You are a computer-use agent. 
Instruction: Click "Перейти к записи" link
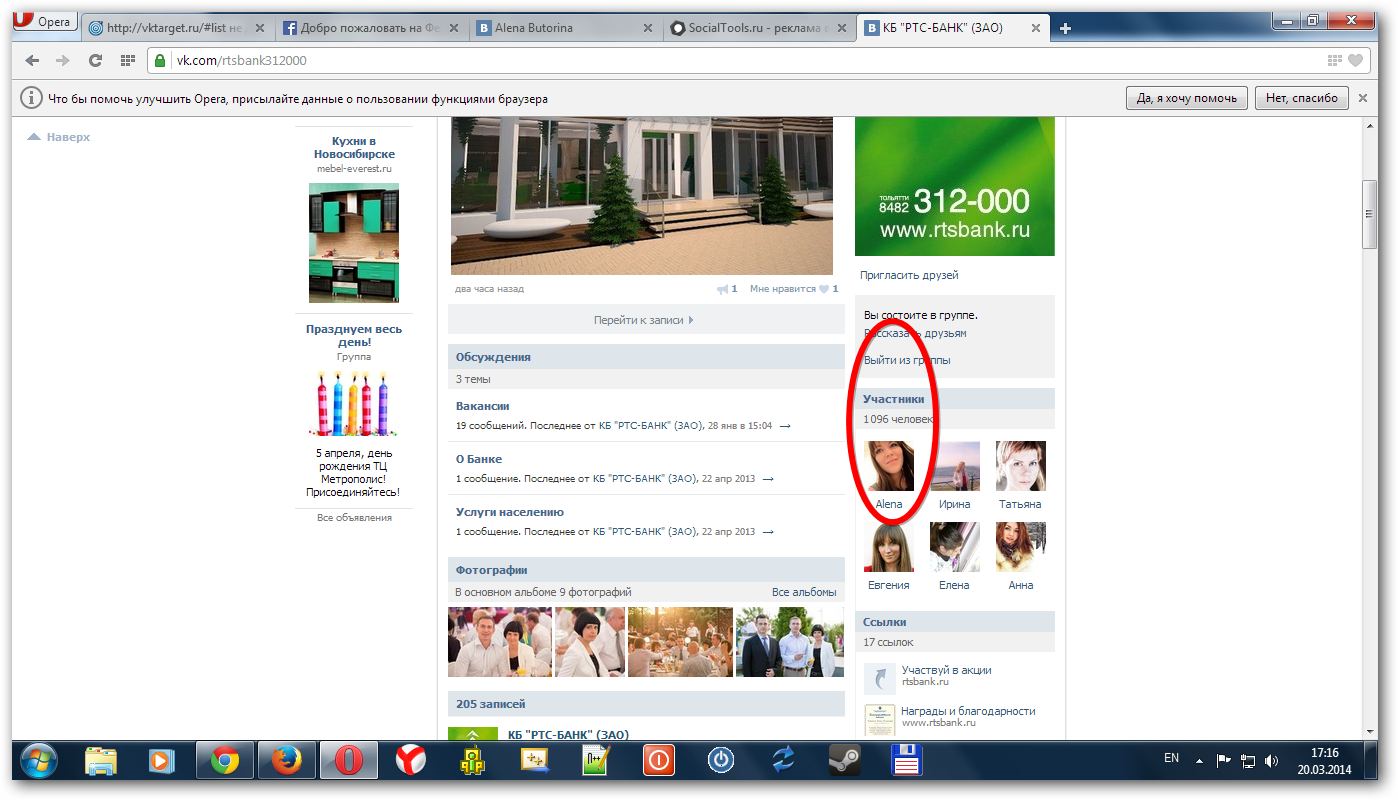644,320
